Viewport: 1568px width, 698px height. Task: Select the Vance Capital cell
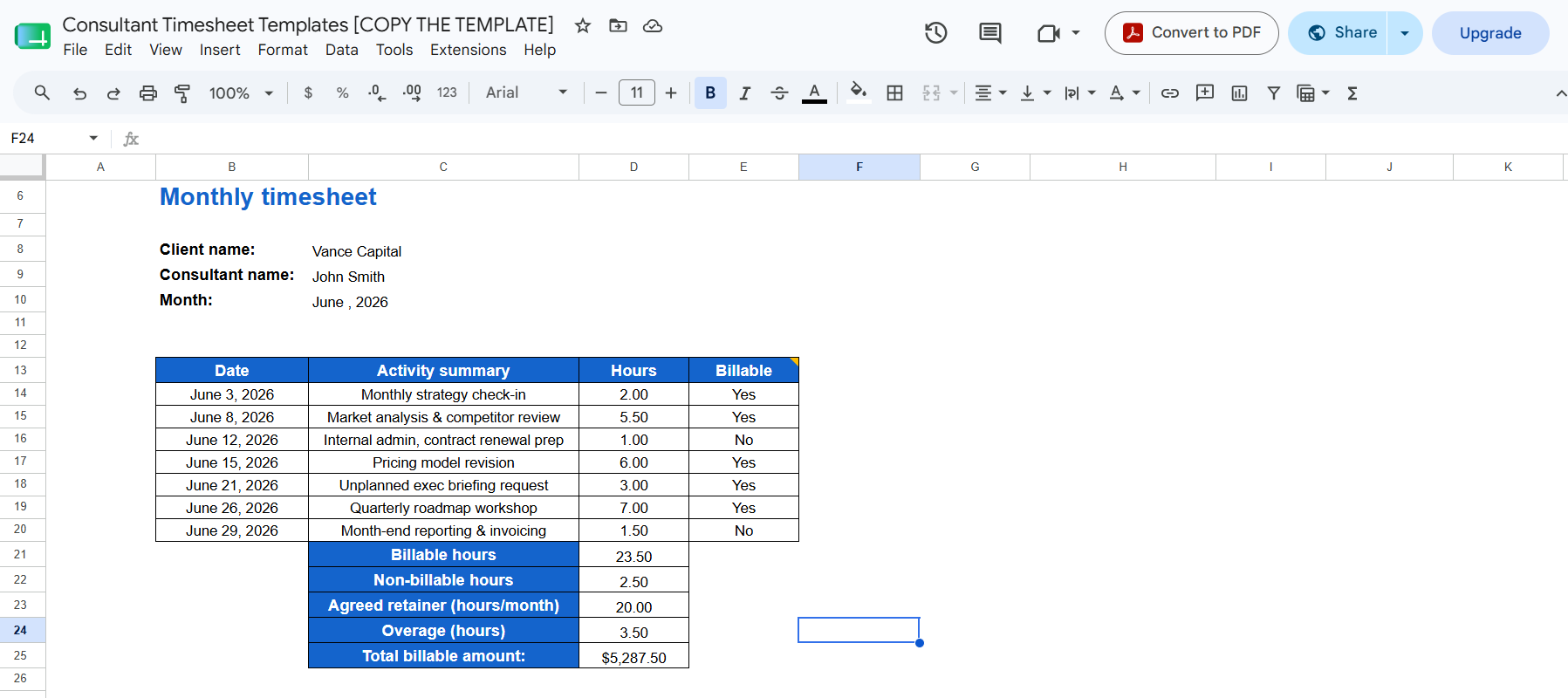(443, 250)
